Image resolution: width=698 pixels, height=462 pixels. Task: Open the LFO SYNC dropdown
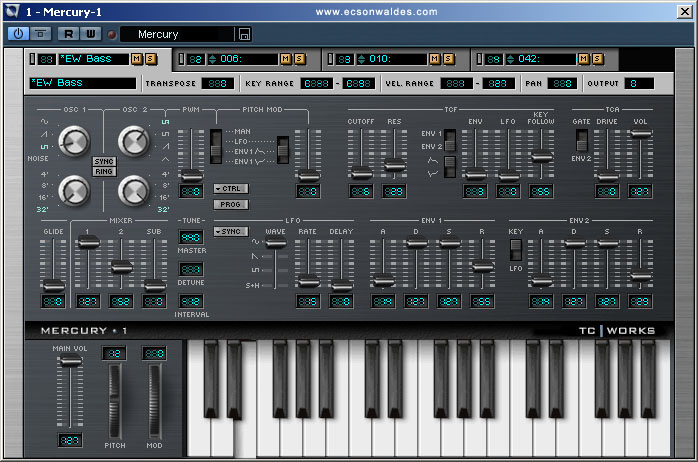point(231,231)
